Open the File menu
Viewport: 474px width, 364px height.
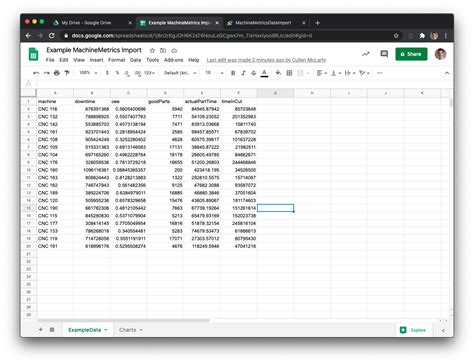[x=50, y=60]
